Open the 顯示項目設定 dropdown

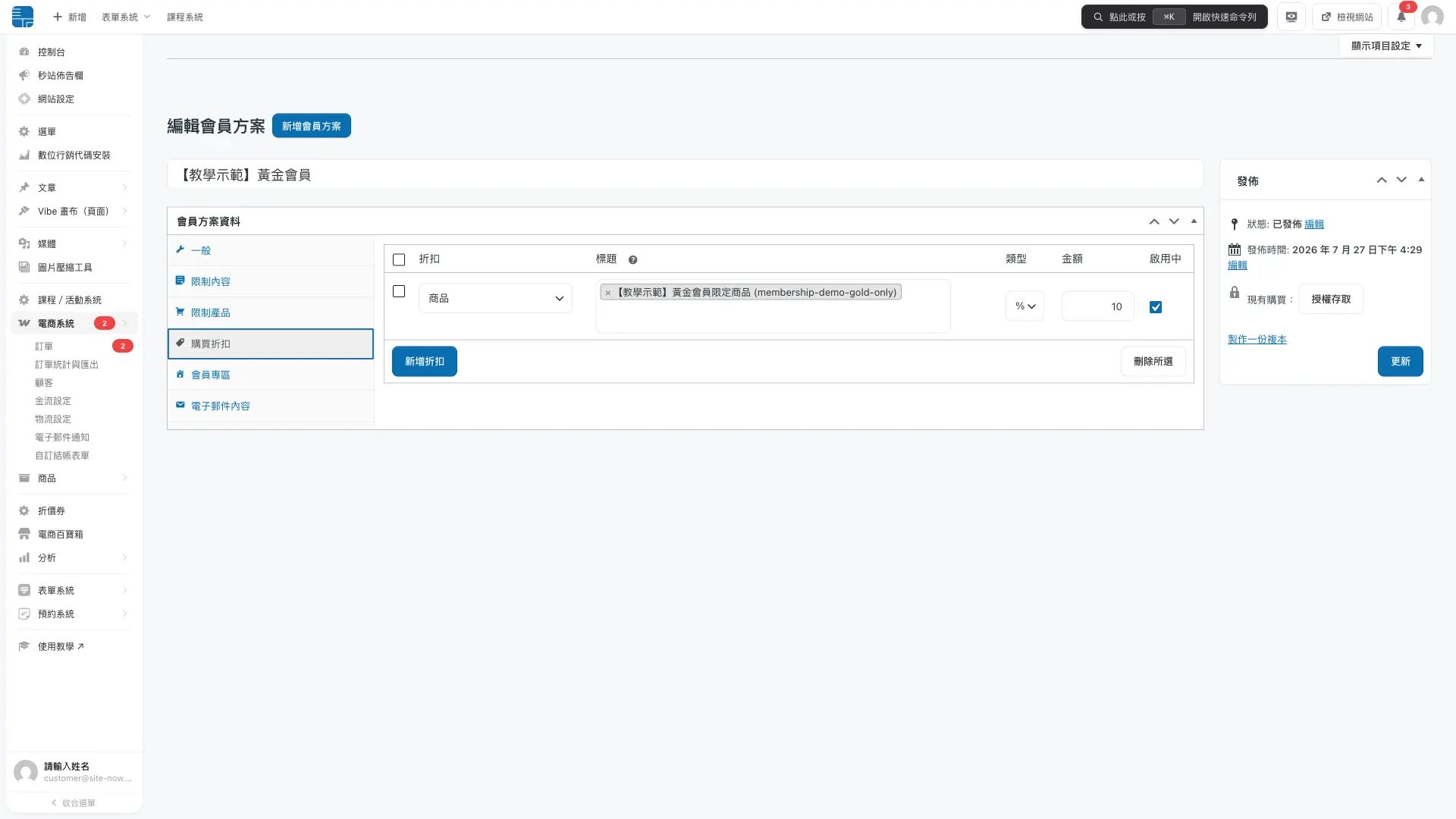[x=1386, y=46]
